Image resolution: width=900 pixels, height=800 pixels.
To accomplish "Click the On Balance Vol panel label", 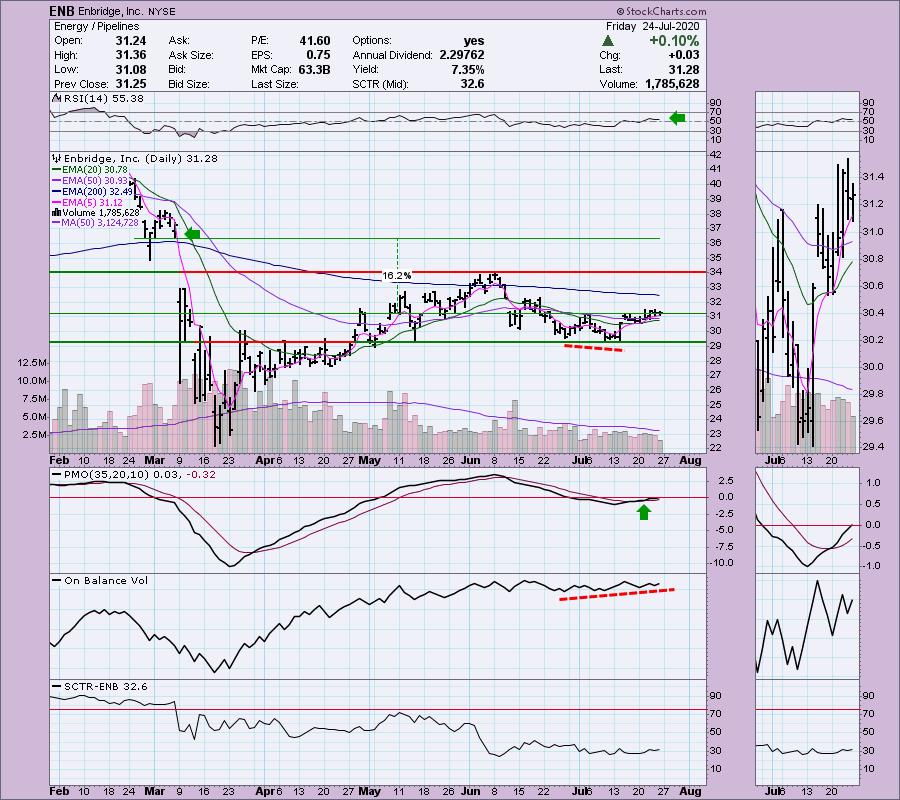I will [x=92, y=579].
